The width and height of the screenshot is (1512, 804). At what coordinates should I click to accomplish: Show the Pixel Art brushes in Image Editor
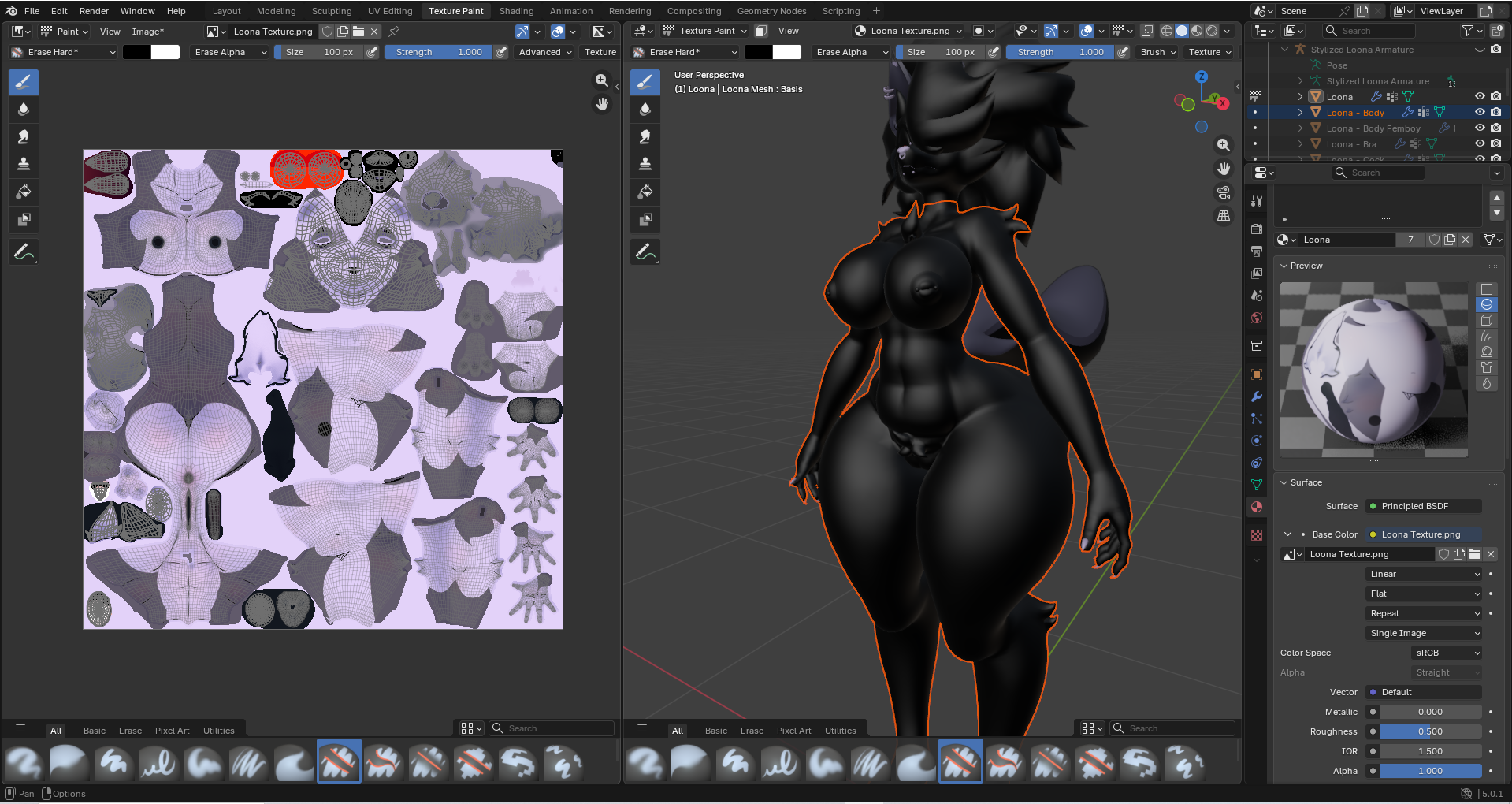172,731
